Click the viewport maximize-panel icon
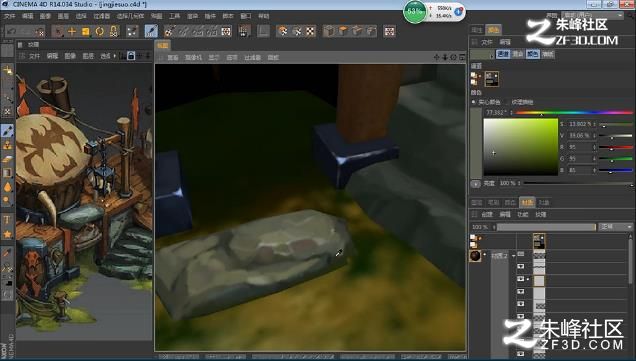 [462, 57]
